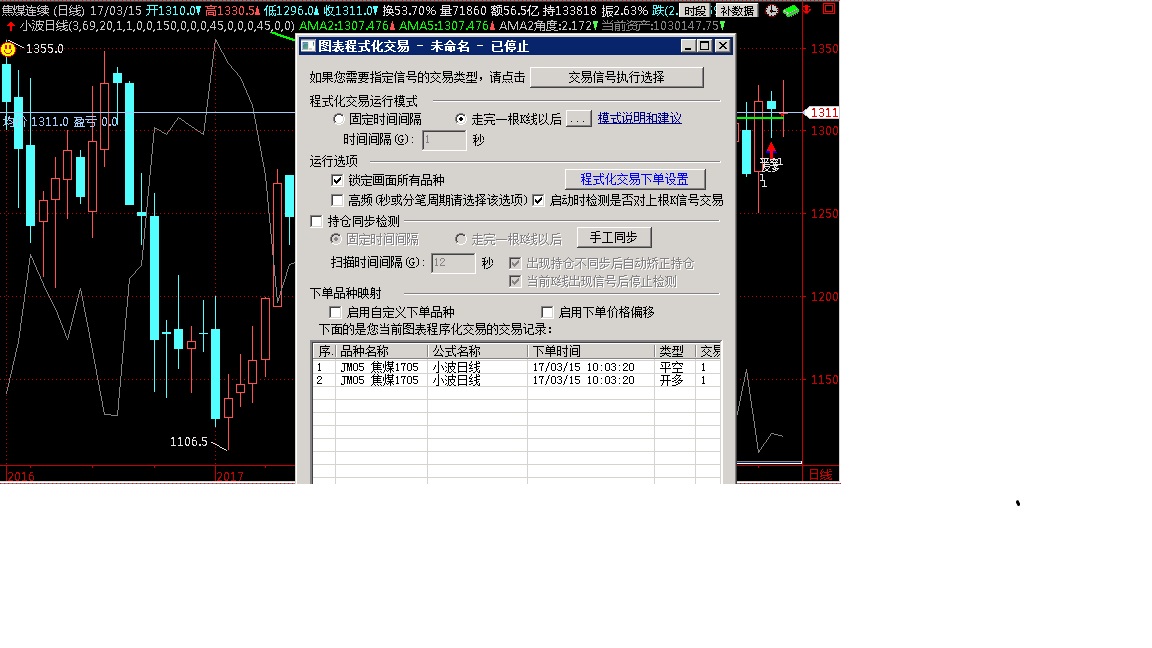1152x648 pixels.
Task: Select first trade record row JM05 平空
Action: click(x=500, y=367)
